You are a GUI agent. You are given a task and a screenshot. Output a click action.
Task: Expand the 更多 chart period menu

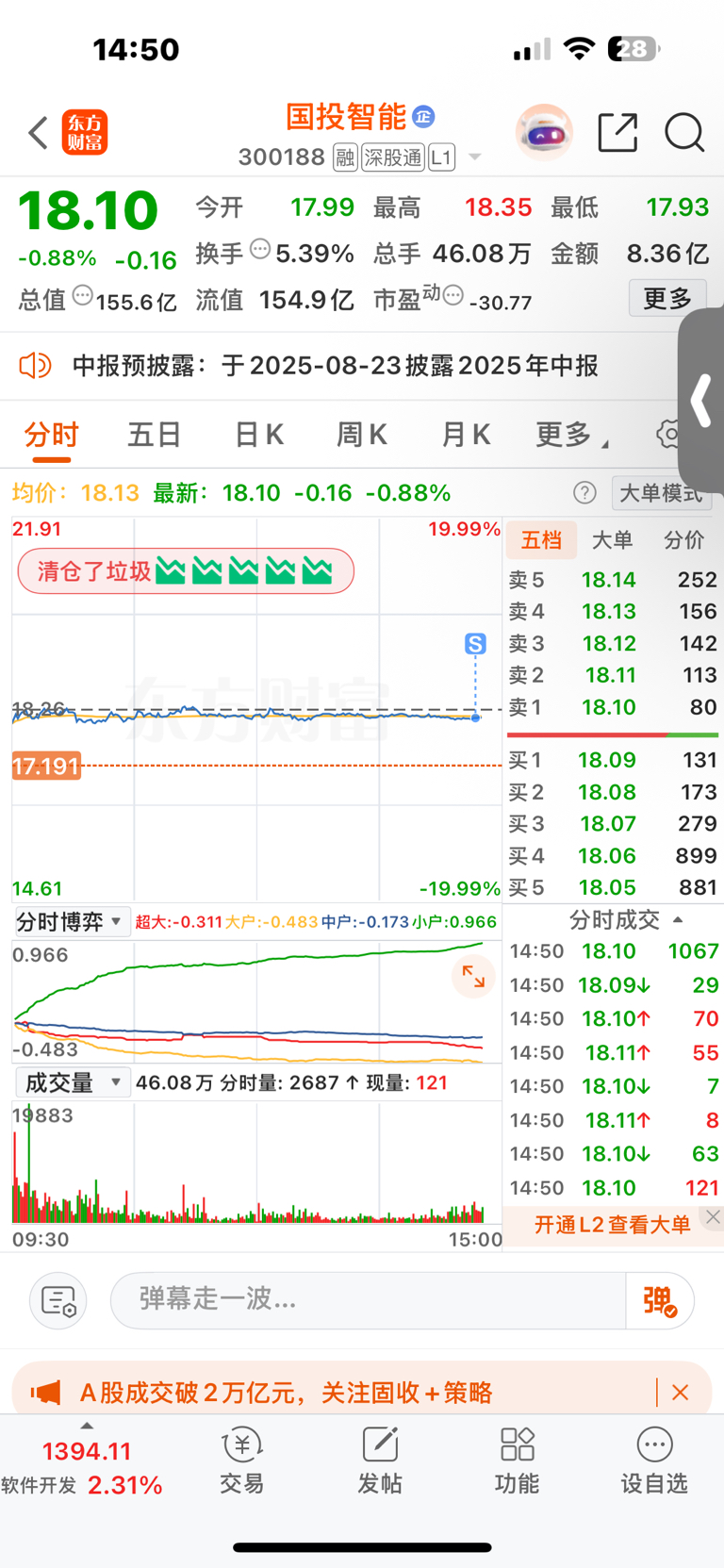click(x=572, y=435)
